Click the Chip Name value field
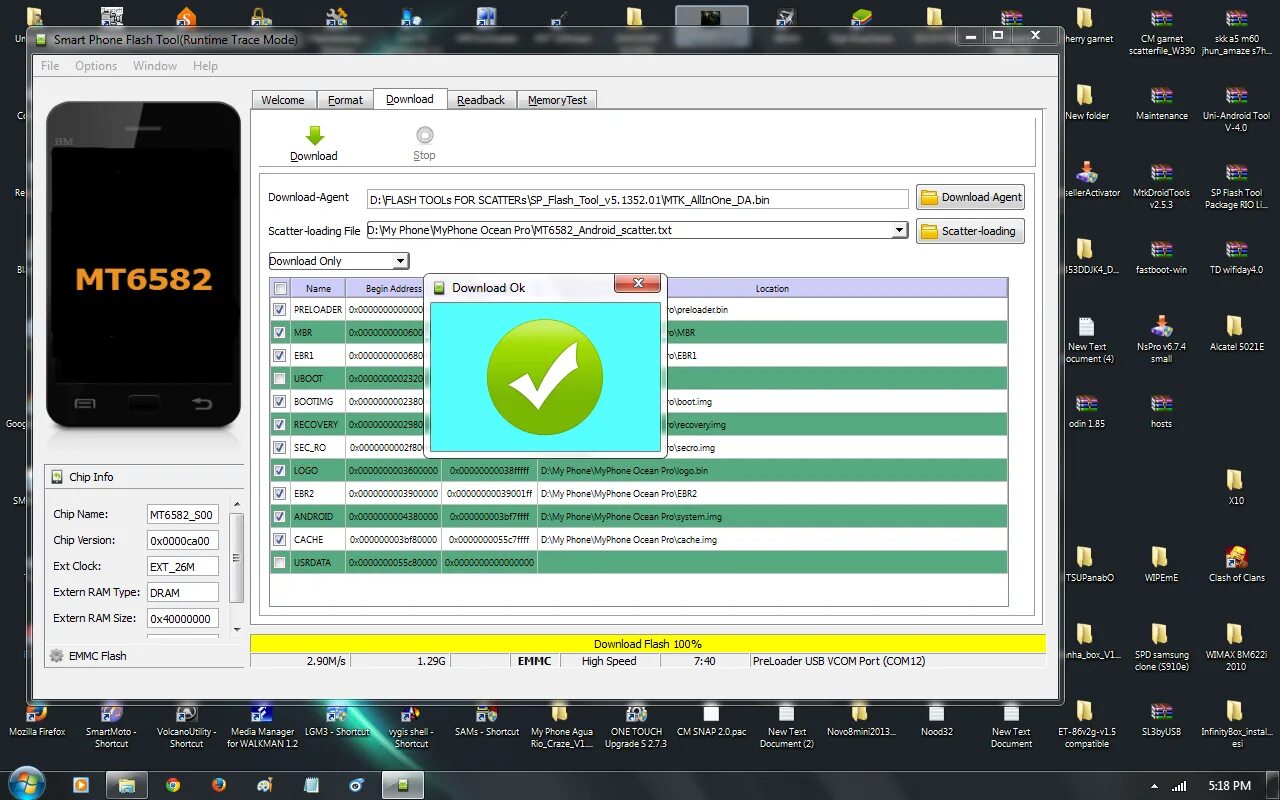Screen dimensions: 1280x800 [182, 515]
